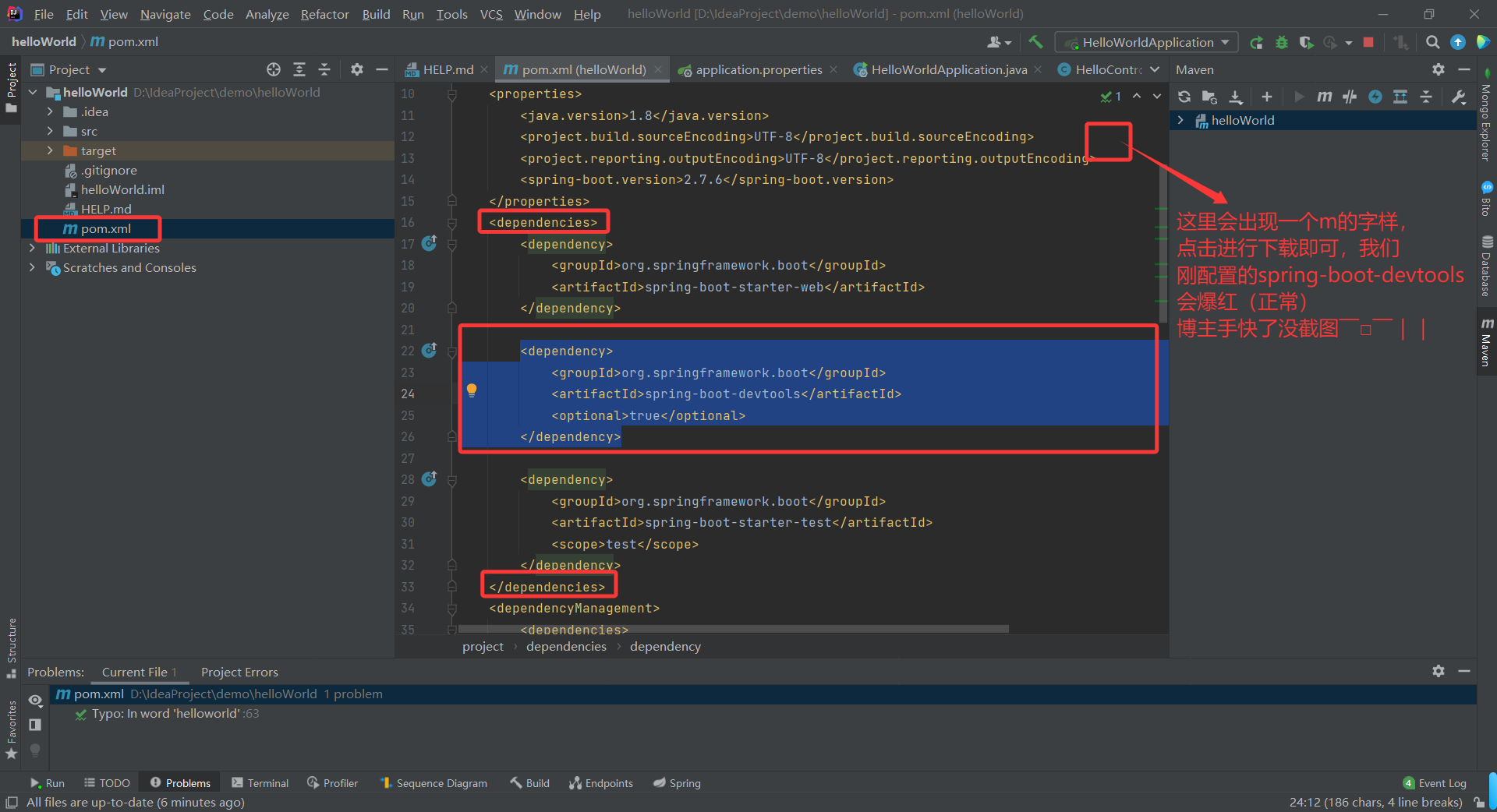Toggle the Bito side tool window
Screen dimensions: 1497x812
click(x=1486, y=199)
